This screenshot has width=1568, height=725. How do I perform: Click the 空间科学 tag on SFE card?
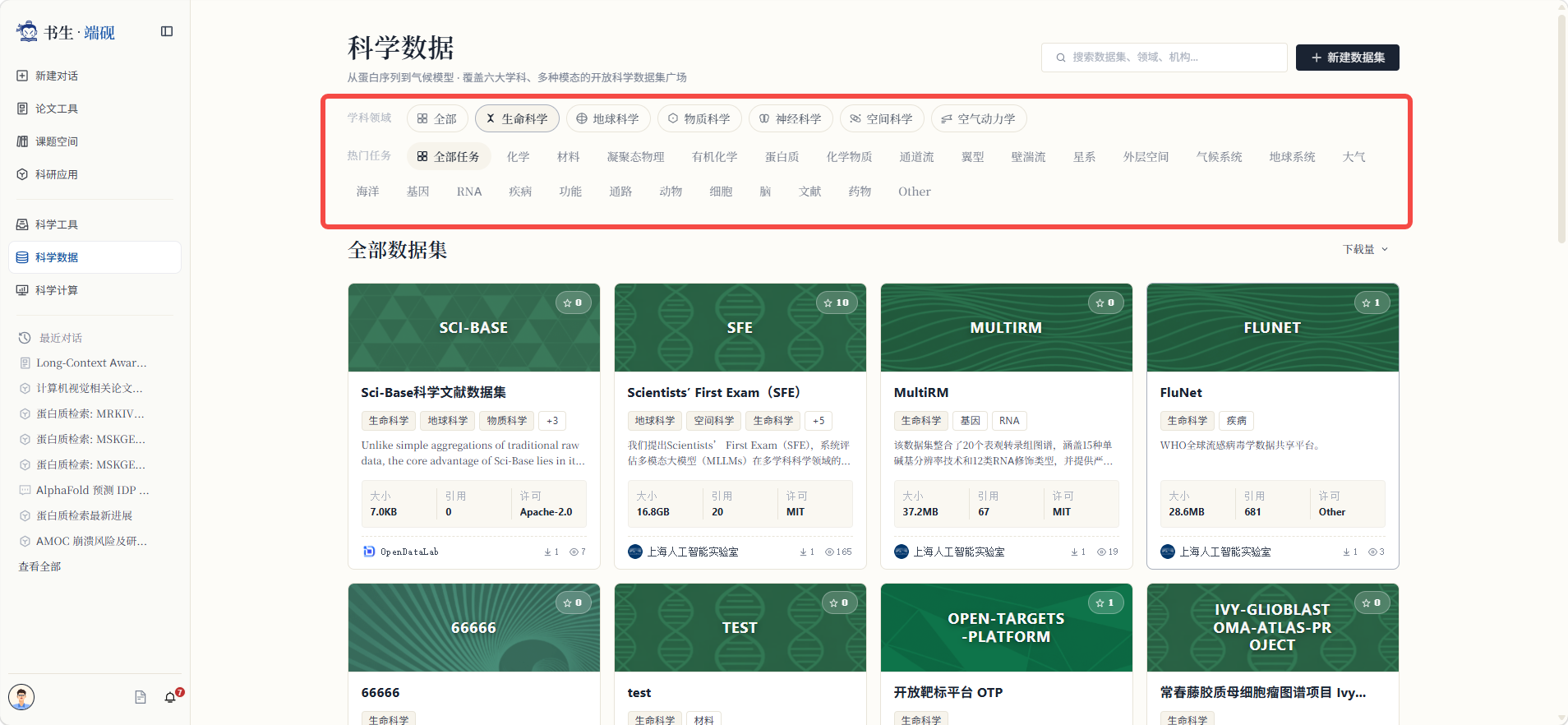point(714,420)
